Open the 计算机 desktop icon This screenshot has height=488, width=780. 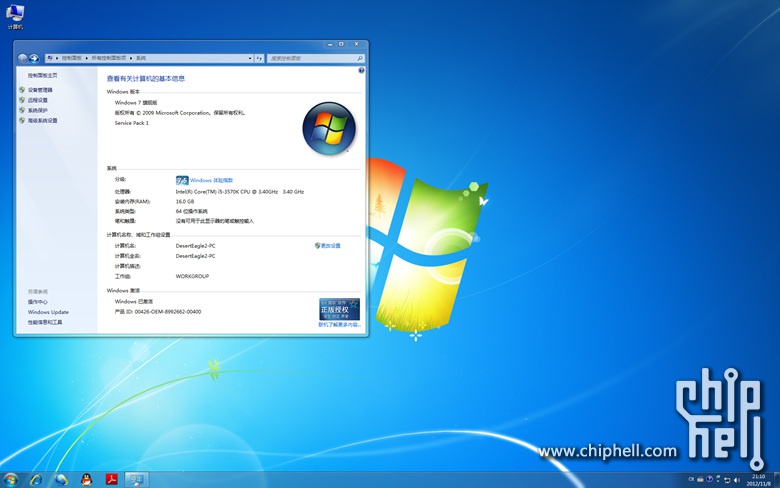pos(15,16)
